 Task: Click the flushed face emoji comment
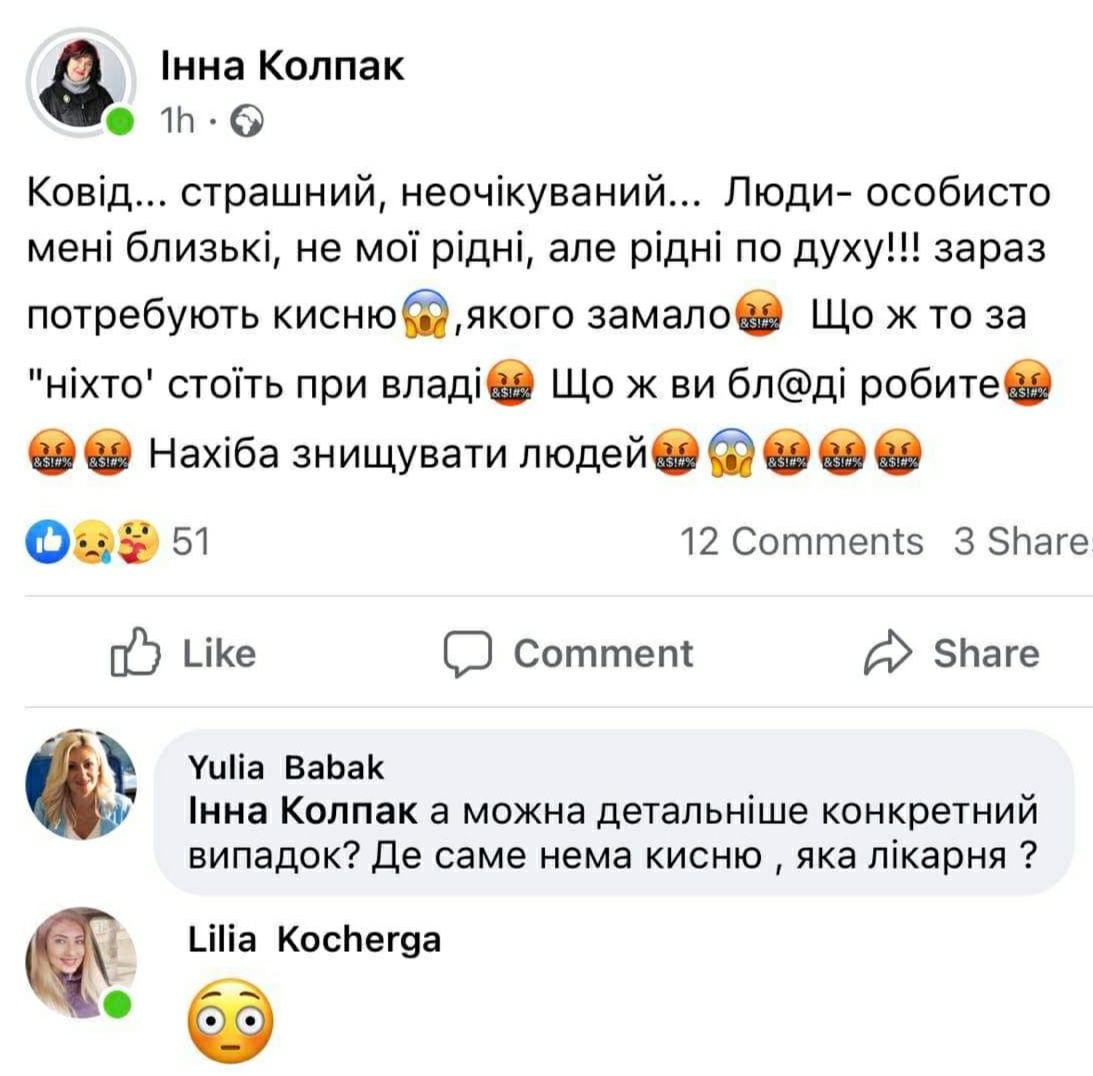(x=230, y=1020)
